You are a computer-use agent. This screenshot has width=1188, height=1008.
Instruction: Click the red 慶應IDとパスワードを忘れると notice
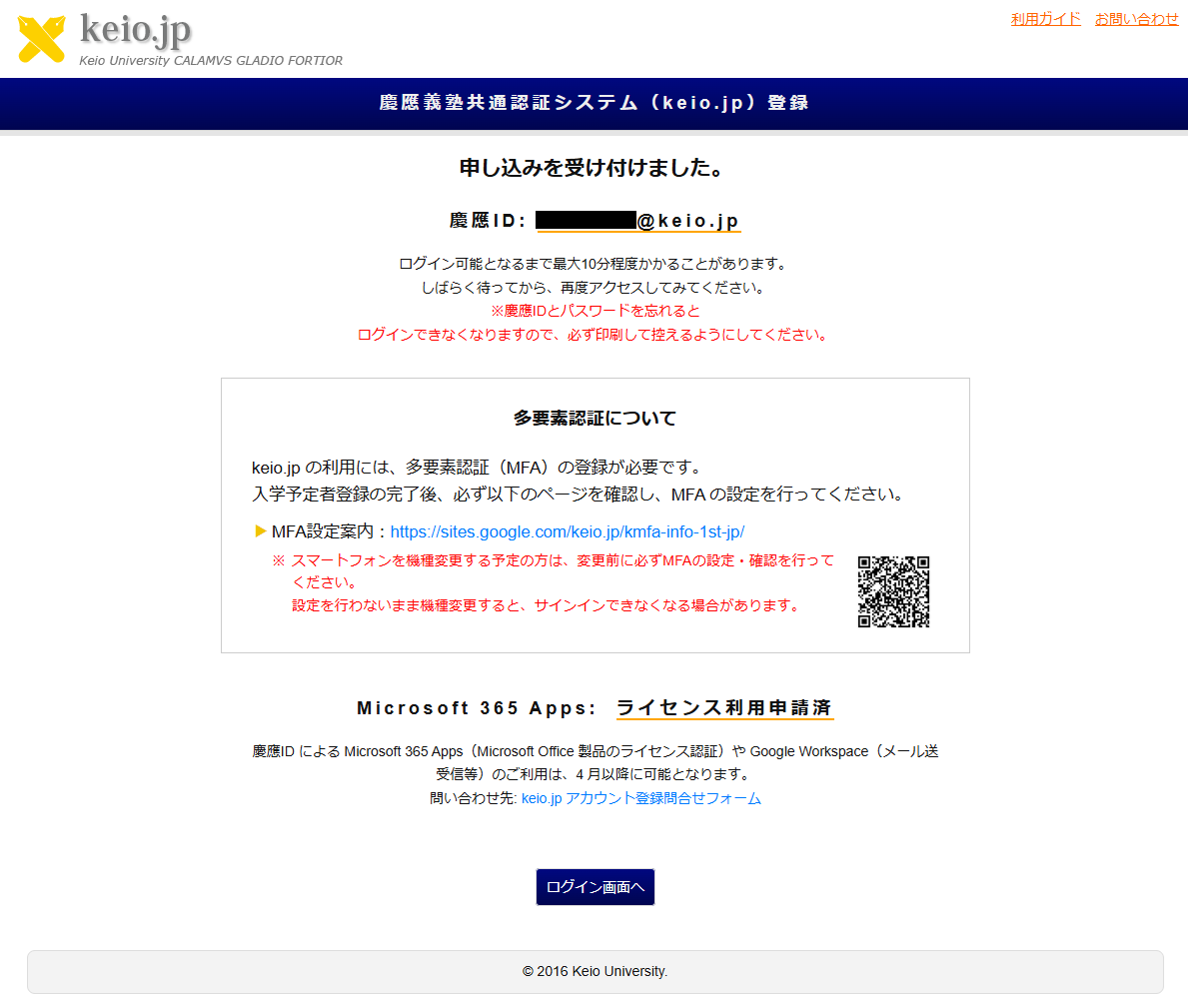point(594,311)
